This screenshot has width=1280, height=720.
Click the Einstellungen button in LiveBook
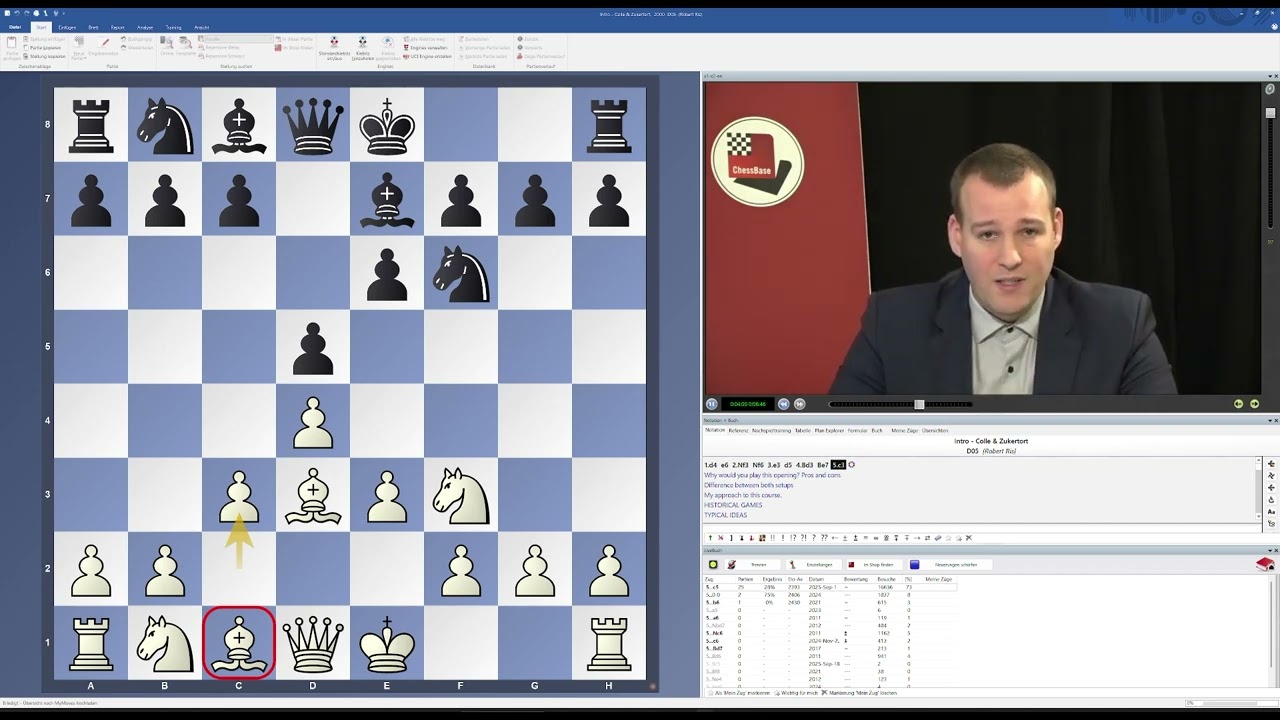click(815, 564)
